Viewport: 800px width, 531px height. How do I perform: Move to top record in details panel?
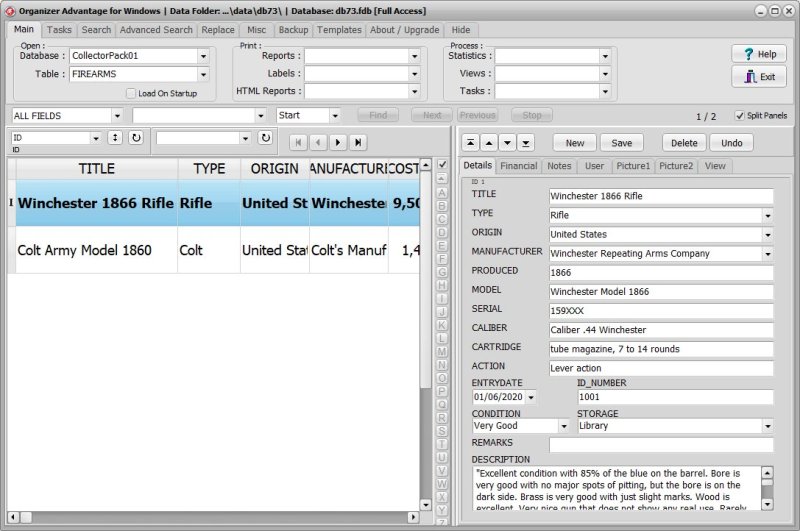tap(470, 143)
